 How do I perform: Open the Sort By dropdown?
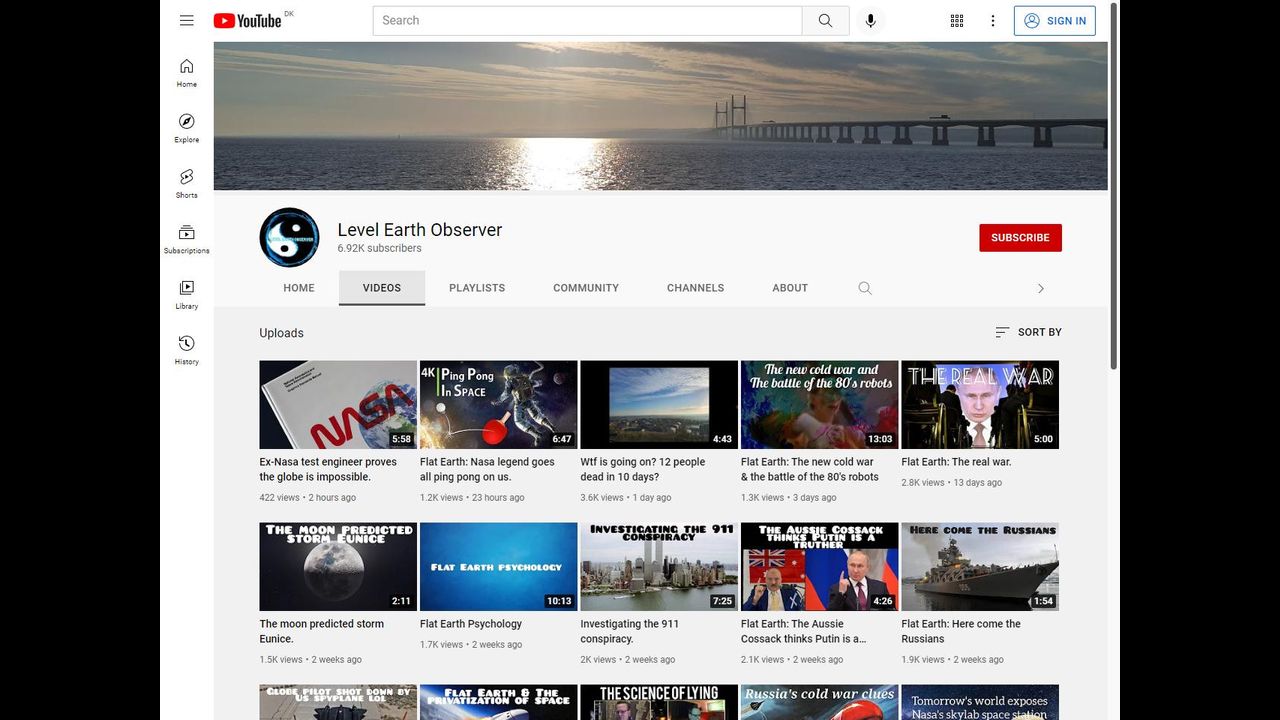coord(1028,332)
